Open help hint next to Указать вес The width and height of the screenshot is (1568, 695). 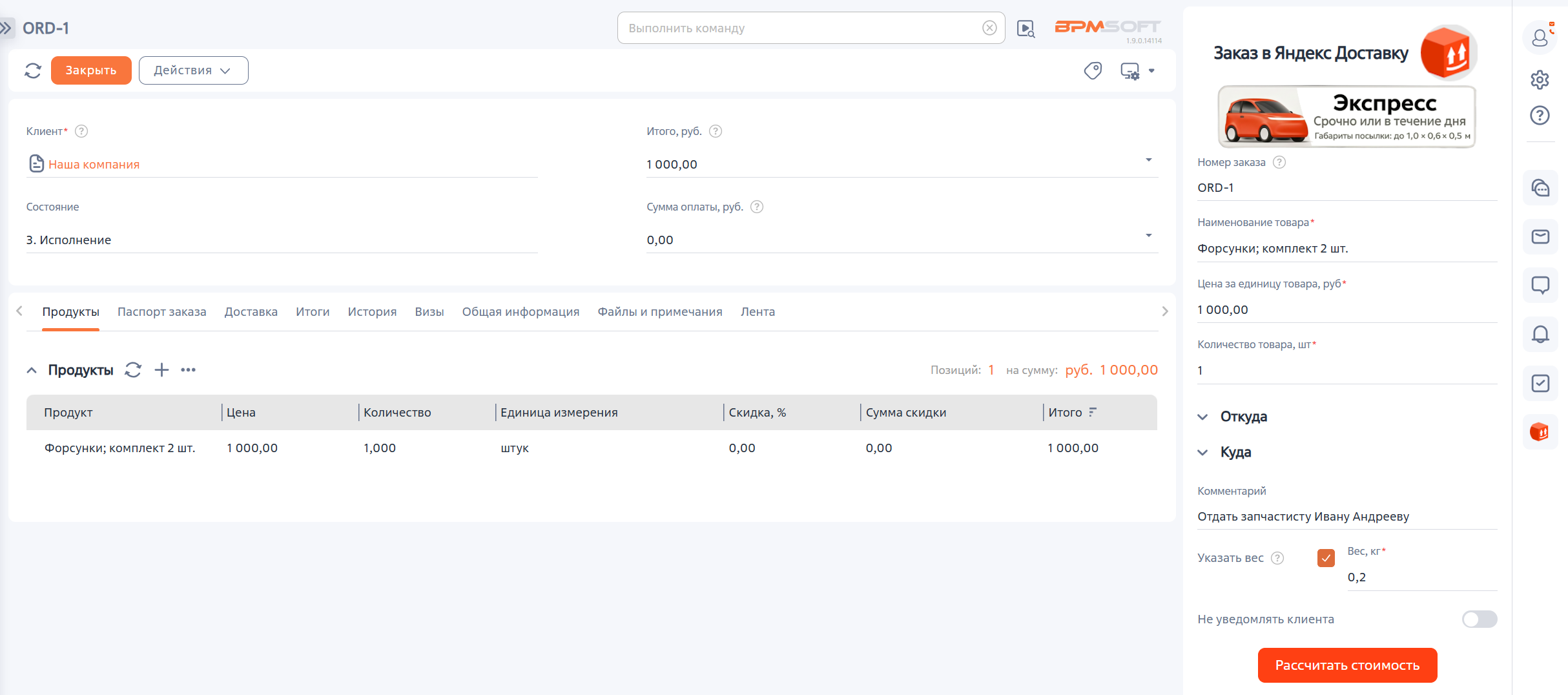1277,558
